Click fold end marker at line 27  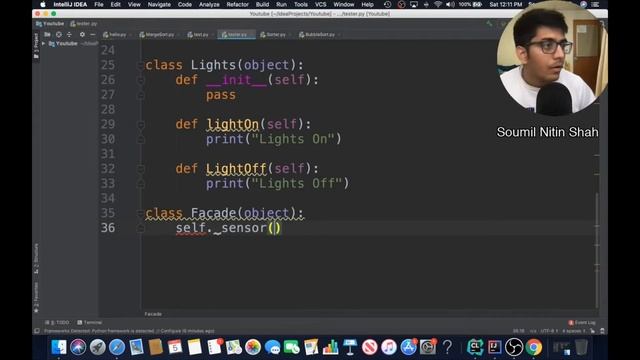click(x=140, y=95)
